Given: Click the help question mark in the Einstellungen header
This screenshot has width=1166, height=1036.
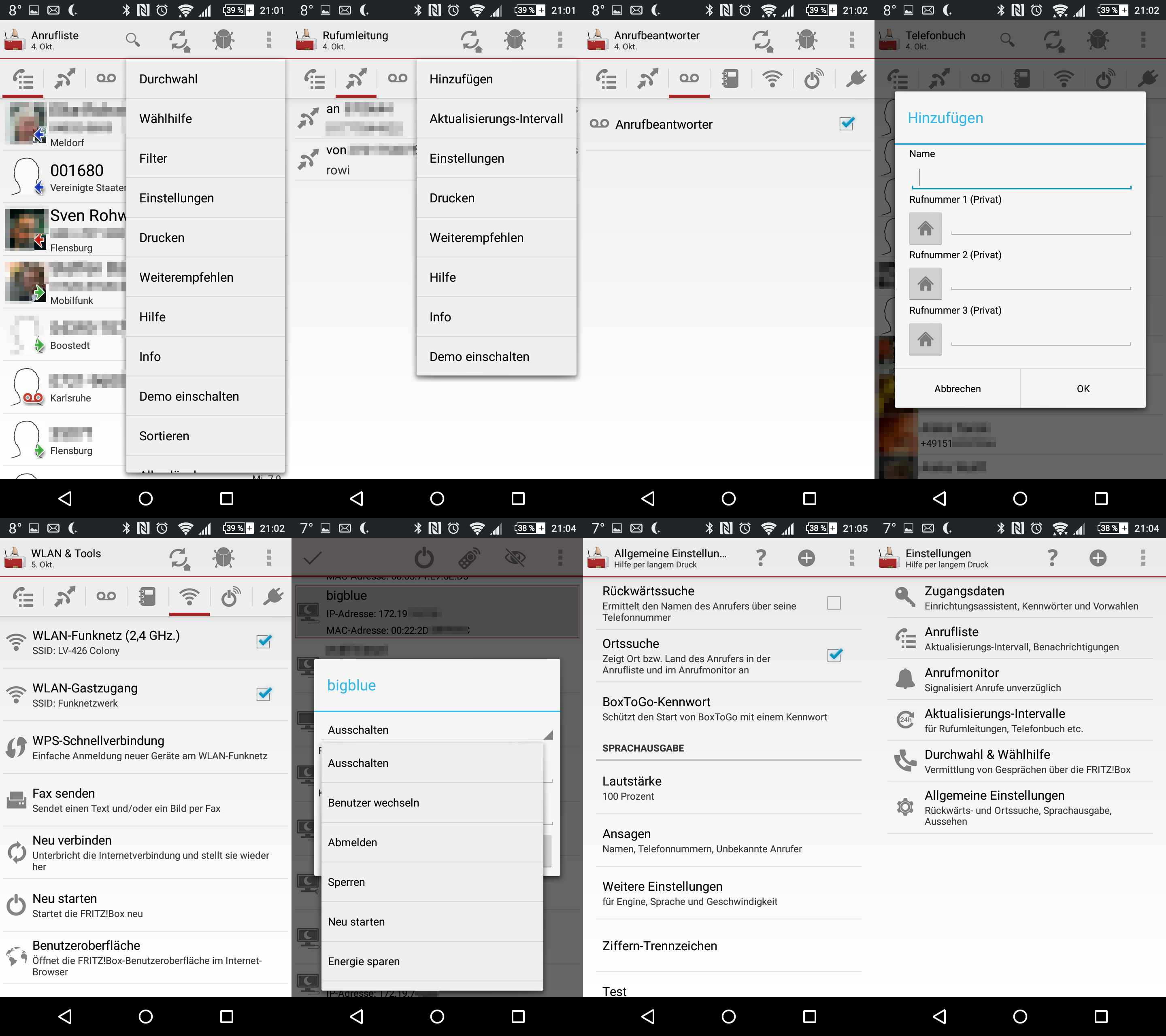Looking at the screenshot, I should 1053,557.
